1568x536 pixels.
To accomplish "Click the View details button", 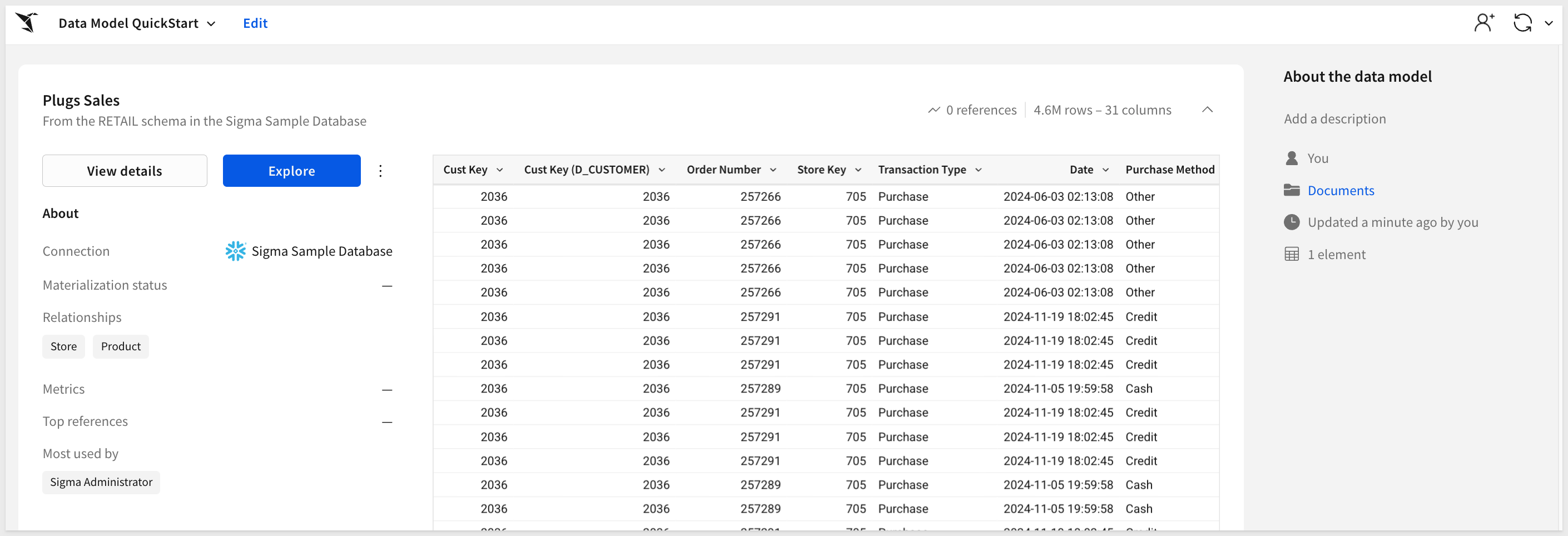I will (125, 171).
